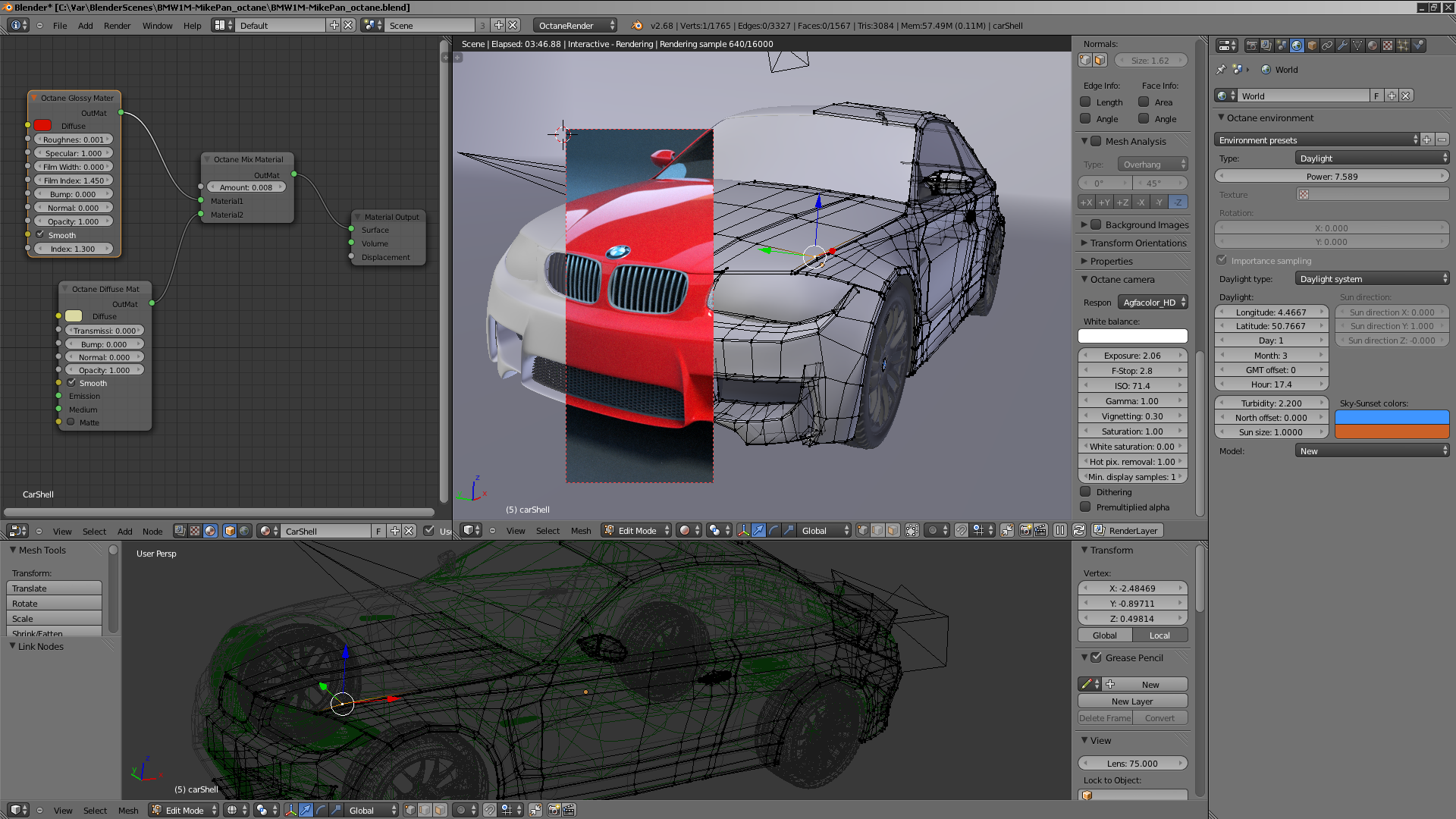Click the New Layer button
The width and height of the screenshot is (1456, 819).
[x=1132, y=701]
